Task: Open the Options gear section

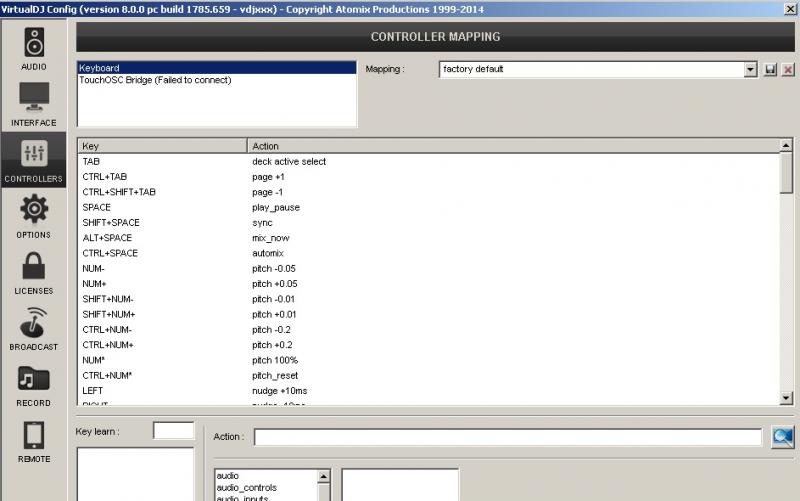Action: click(x=34, y=216)
